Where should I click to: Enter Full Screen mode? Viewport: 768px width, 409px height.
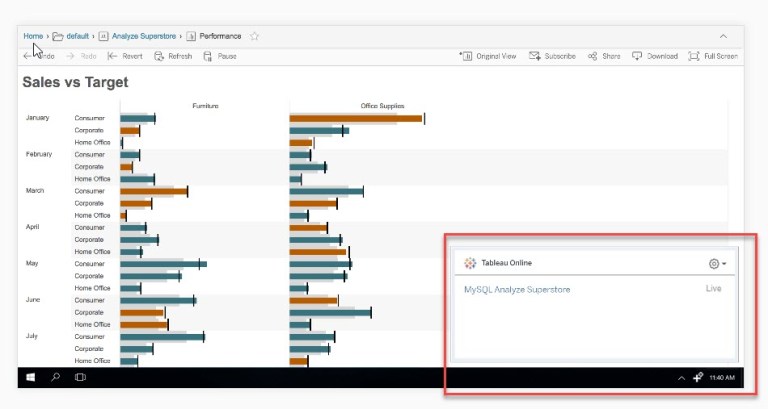(713, 56)
